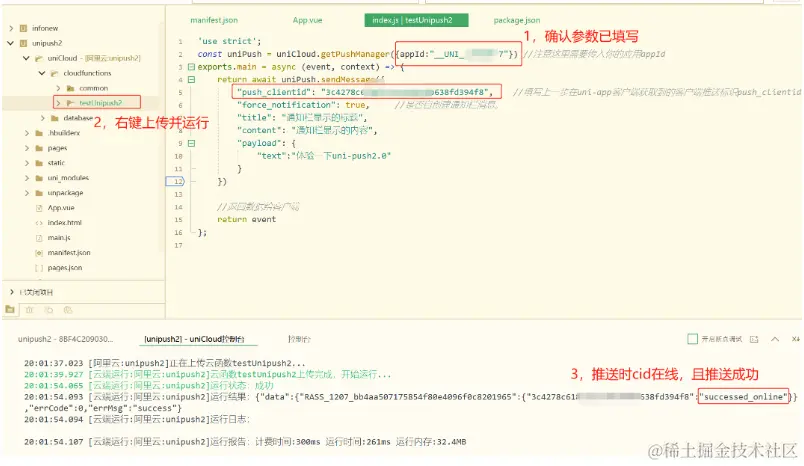Expand the .hbuilderx folder chevron

pyautogui.click(x=27, y=133)
